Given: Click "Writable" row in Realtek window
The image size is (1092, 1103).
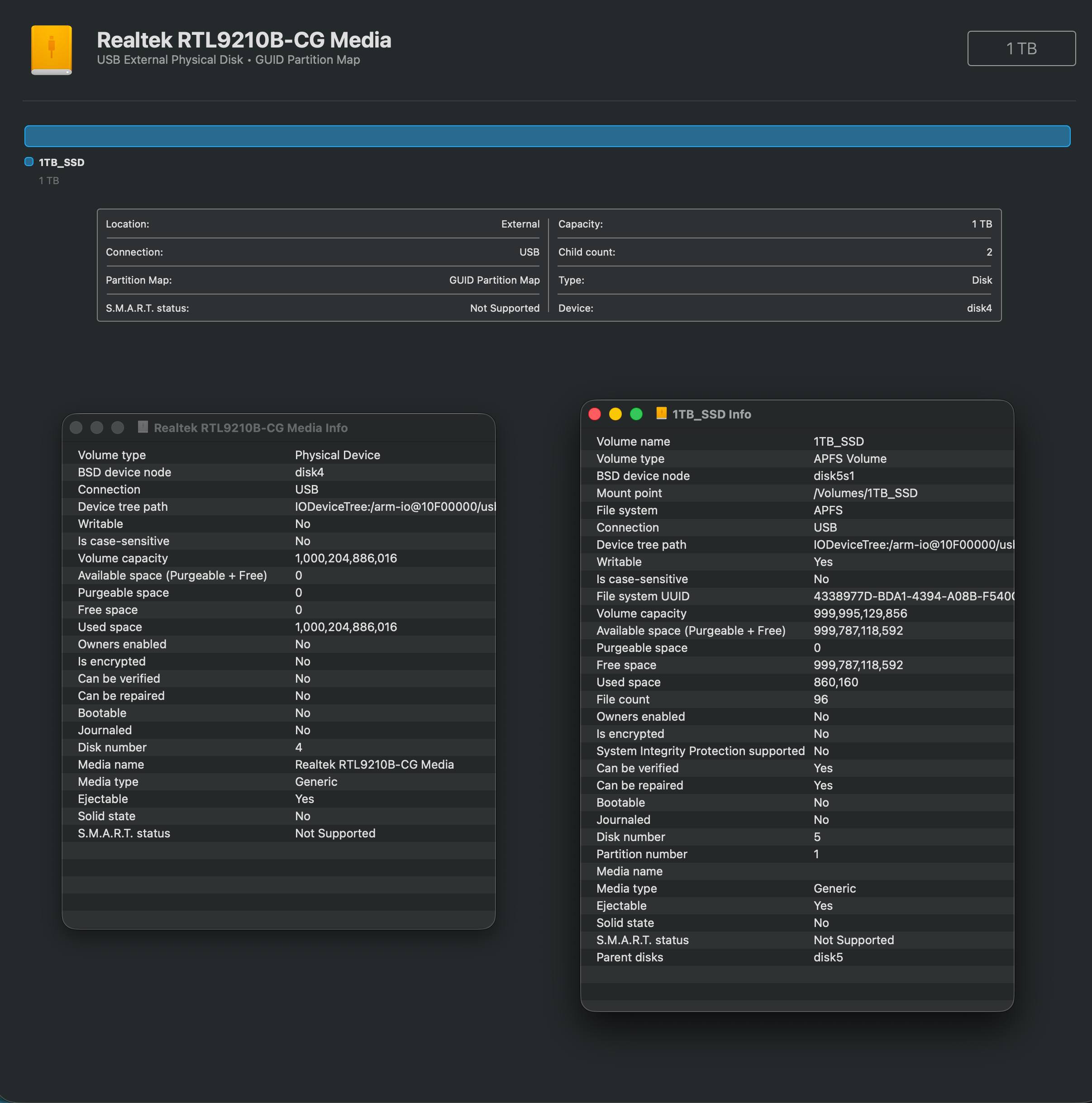Looking at the screenshot, I should pyautogui.click(x=278, y=523).
